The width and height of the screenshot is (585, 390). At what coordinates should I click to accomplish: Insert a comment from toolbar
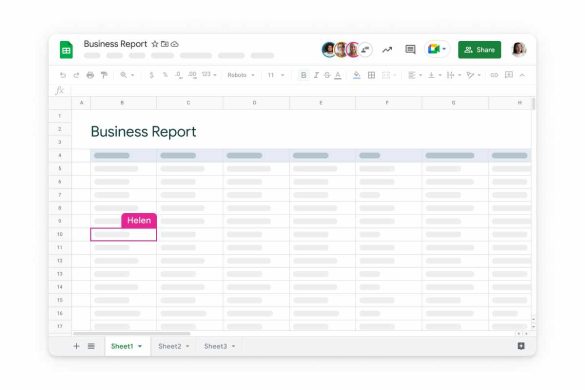[x=509, y=75]
